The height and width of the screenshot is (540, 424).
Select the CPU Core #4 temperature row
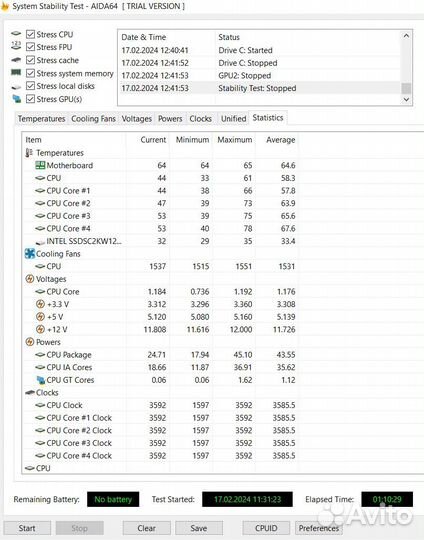(160, 228)
